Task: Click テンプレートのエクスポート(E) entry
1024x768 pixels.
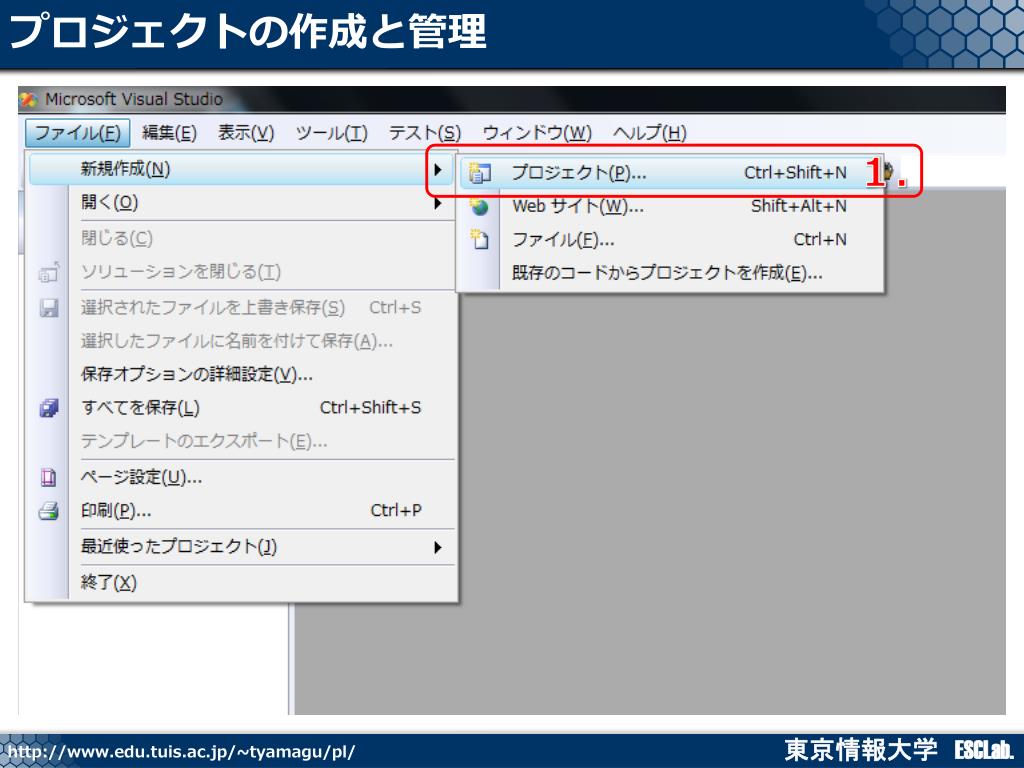Action: coord(242,441)
